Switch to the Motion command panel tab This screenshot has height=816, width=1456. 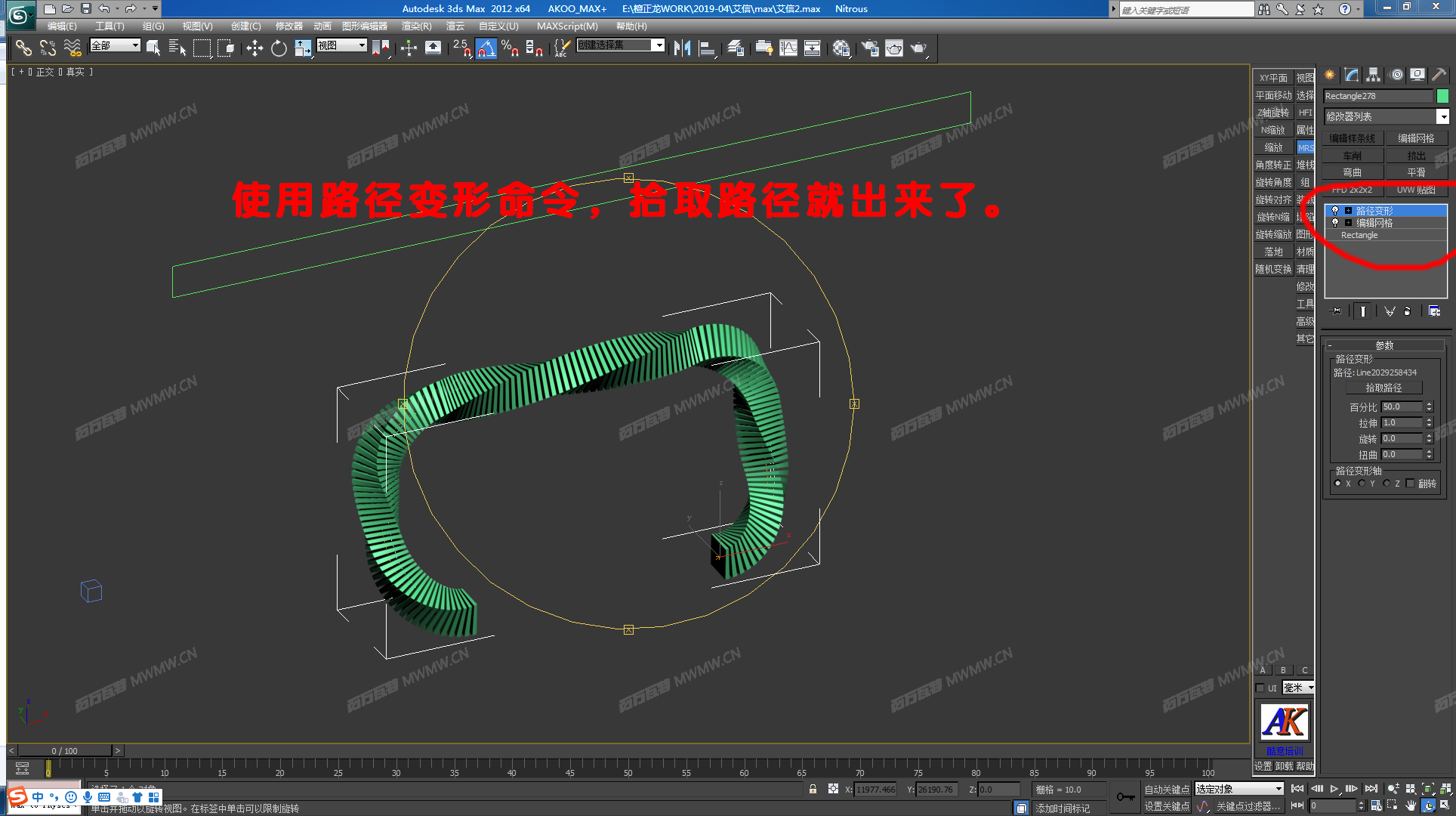click(x=1396, y=74)
